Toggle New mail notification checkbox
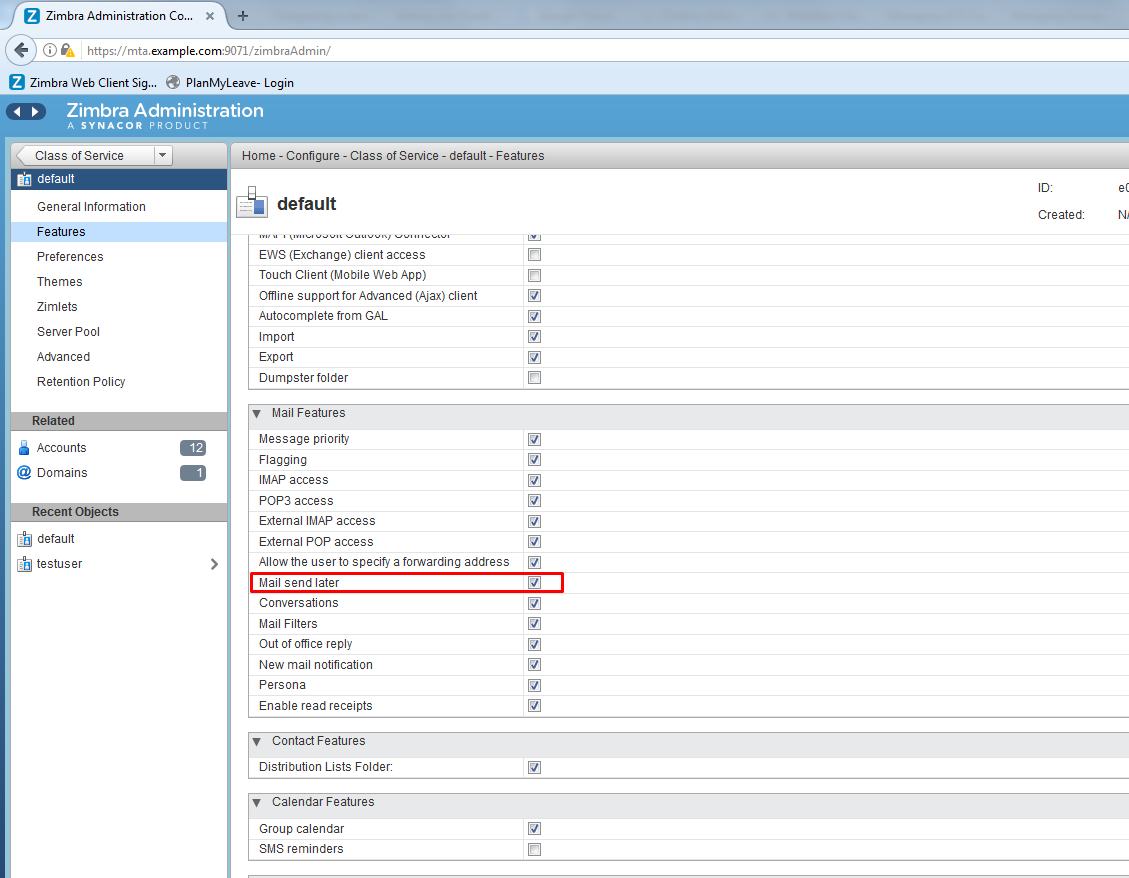 534,665
